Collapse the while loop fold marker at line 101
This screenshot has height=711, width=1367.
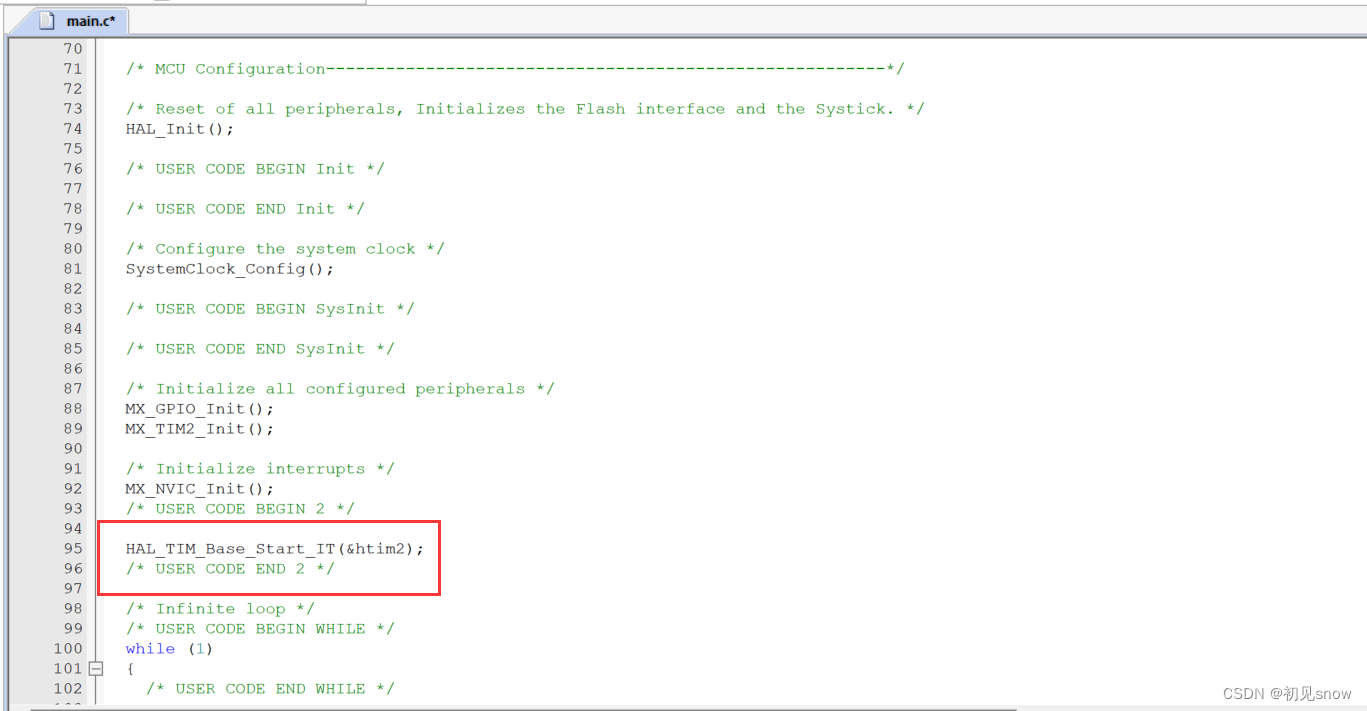(x=96, y=668)
